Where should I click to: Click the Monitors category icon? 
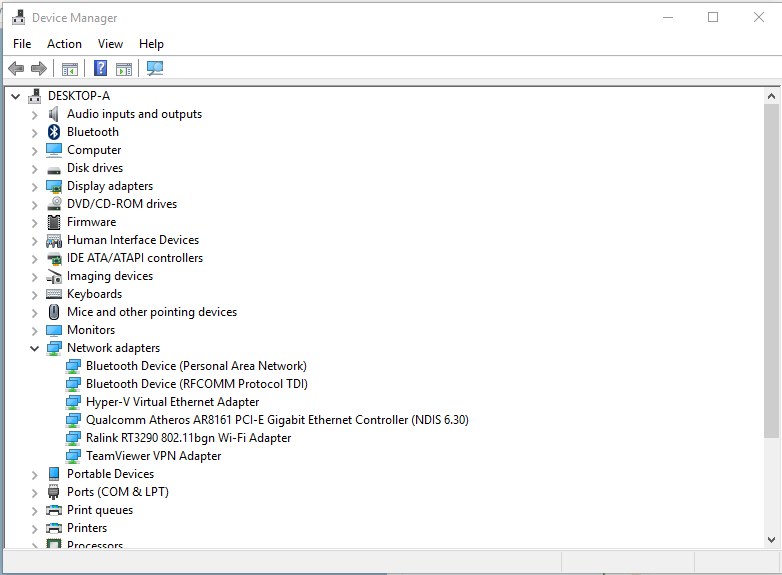point(54,331)
